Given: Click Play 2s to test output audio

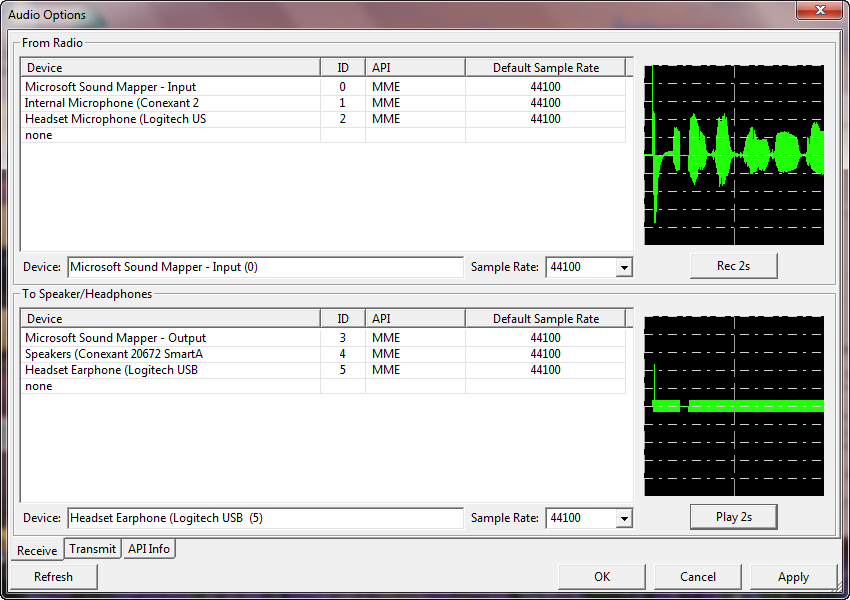Looking at the screenshot, I should [733, 516].
